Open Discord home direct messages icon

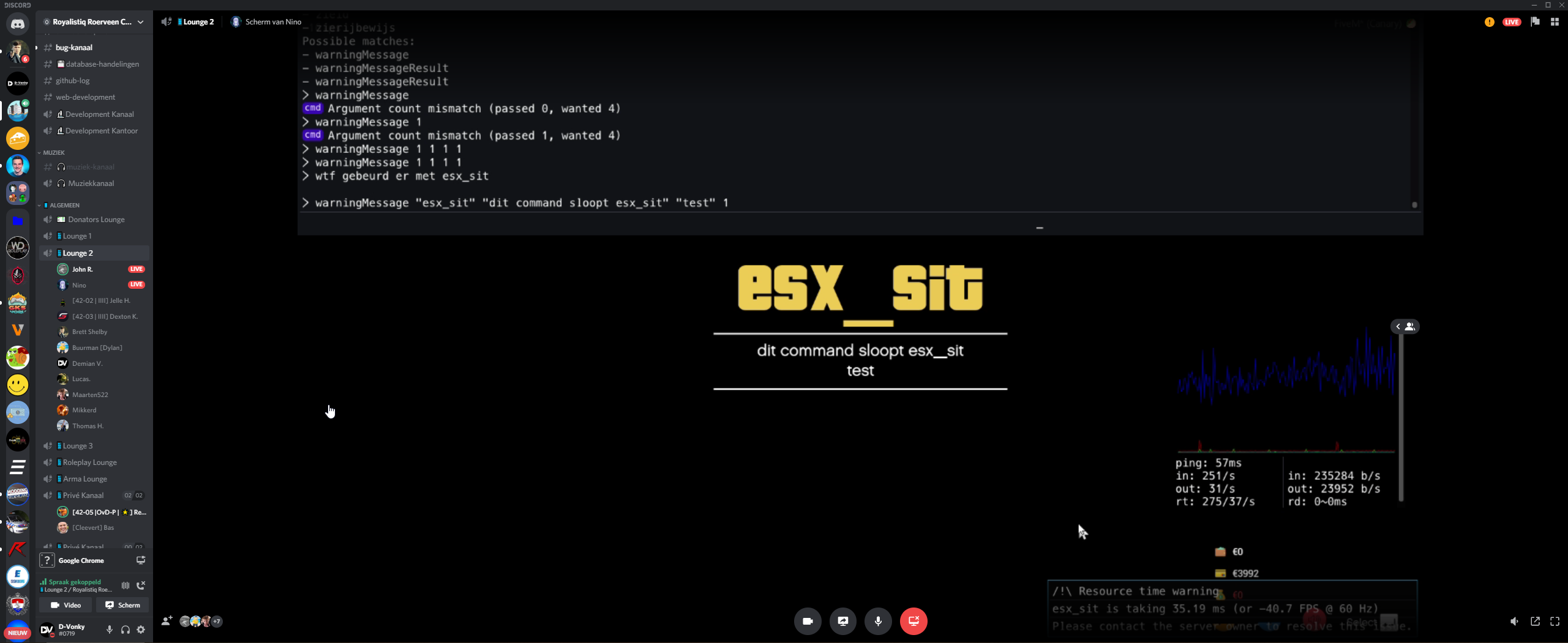17,24
